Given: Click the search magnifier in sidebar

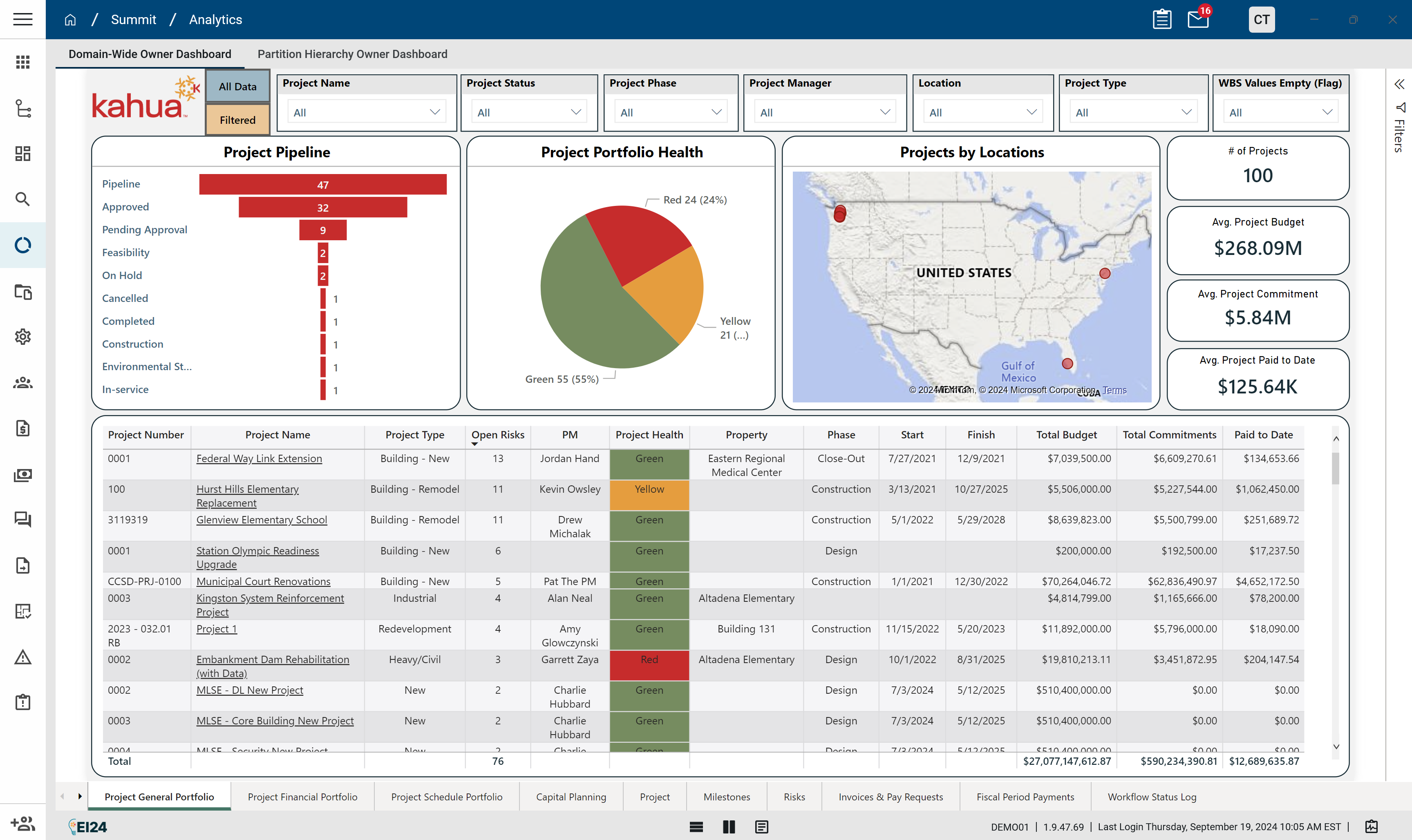Looking at the screenshot, I should click(x=22, y=199).
